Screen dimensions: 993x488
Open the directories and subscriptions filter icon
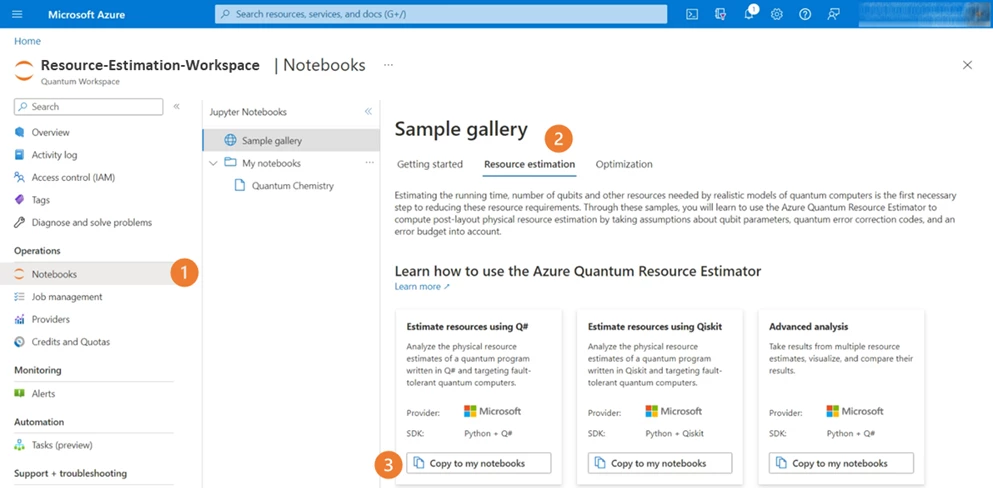pyautogui.click(x=720, y=14)
